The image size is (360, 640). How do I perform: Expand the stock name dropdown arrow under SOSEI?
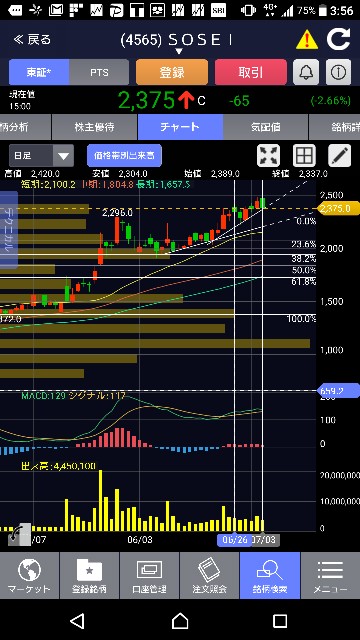tap(179, 51)
